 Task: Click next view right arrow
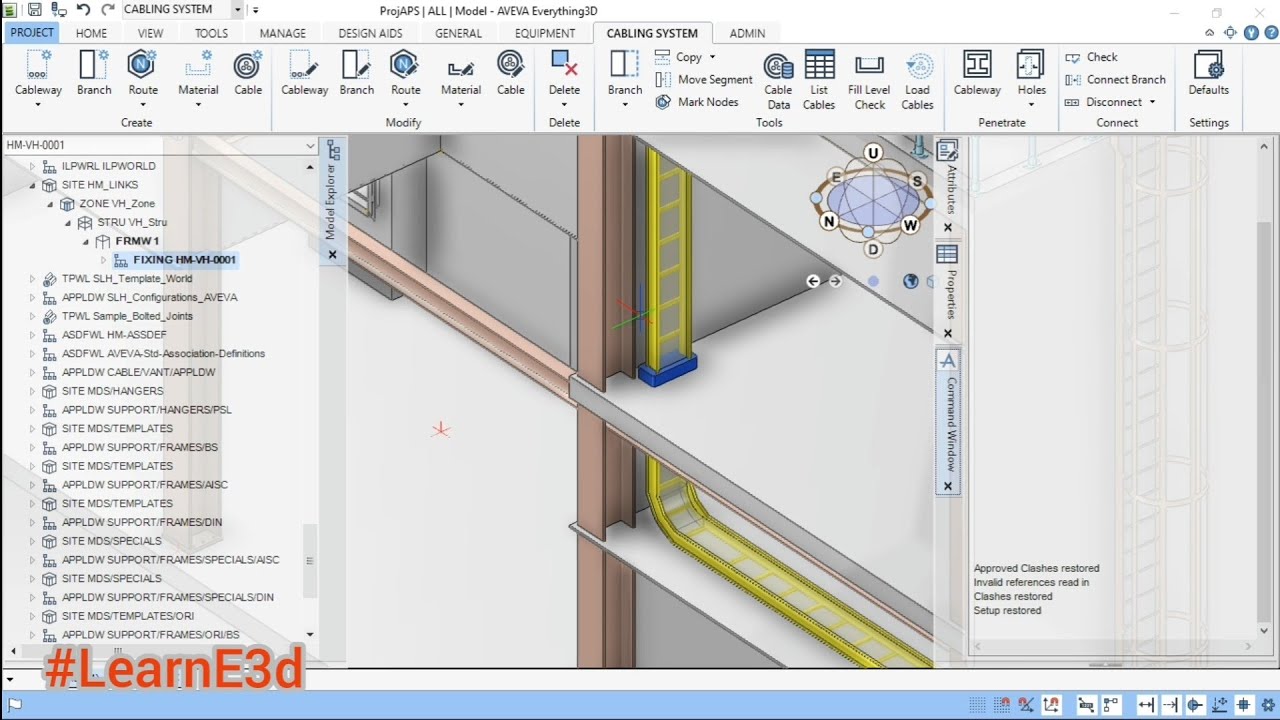[835, 282]
